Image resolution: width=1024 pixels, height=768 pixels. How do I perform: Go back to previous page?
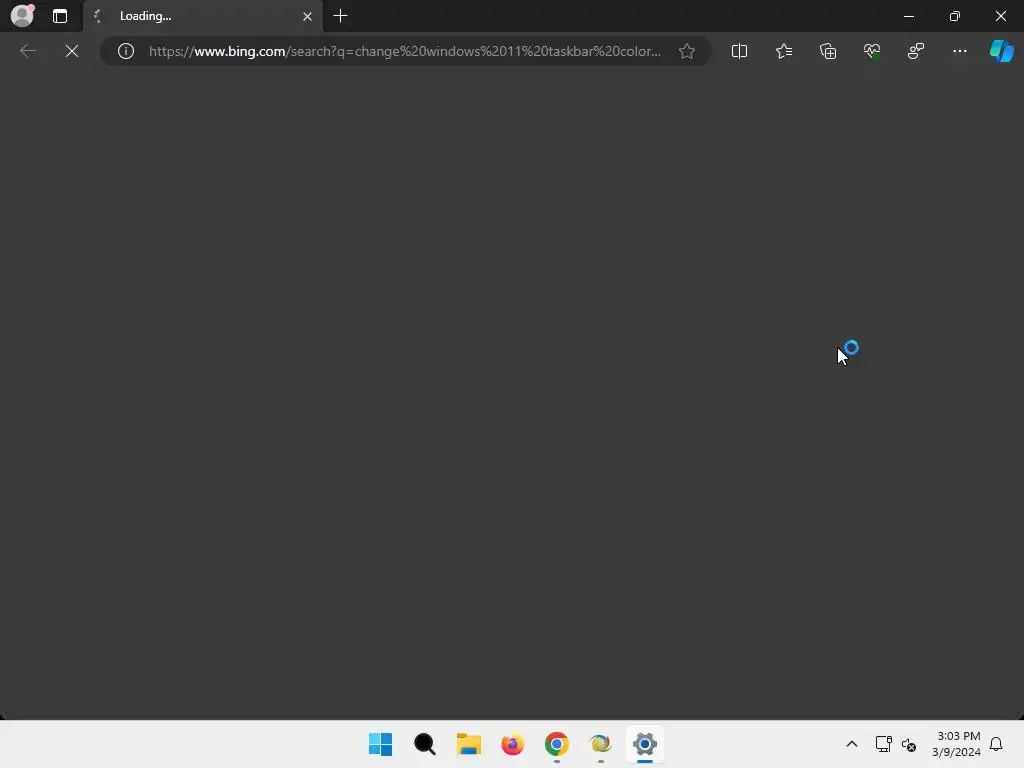coord(27,51)
